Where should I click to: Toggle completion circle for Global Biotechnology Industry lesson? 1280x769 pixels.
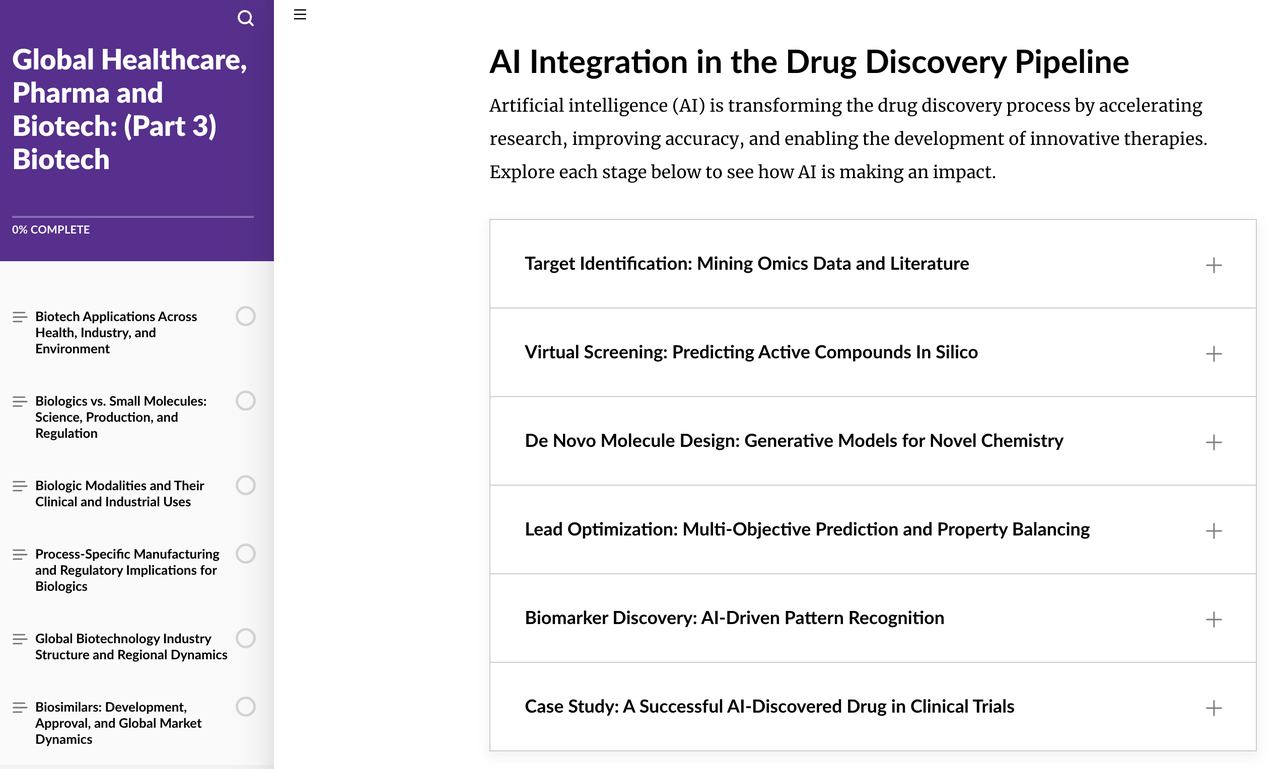point(246,638)
